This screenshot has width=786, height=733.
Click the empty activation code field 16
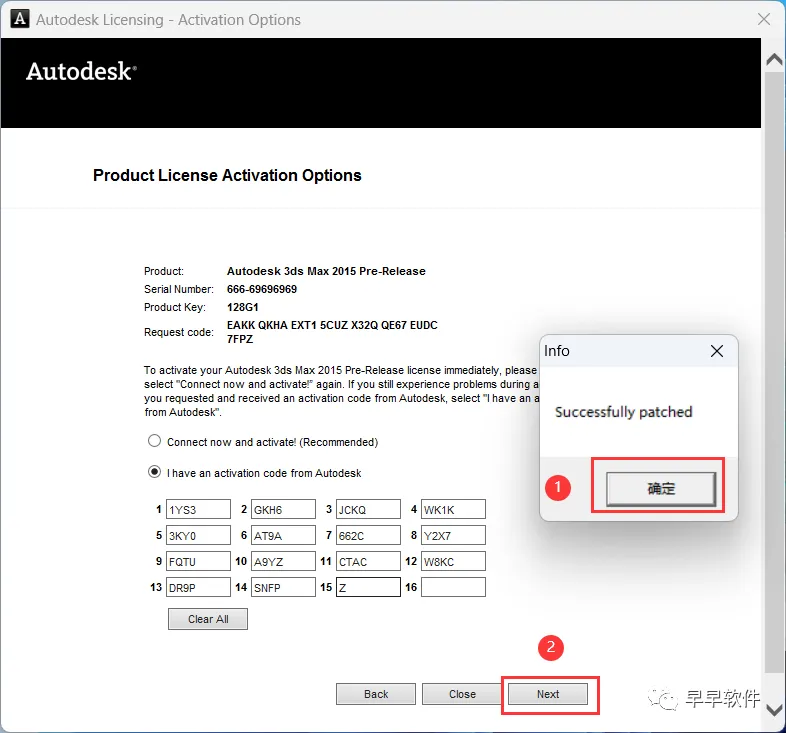pos(453,588)
